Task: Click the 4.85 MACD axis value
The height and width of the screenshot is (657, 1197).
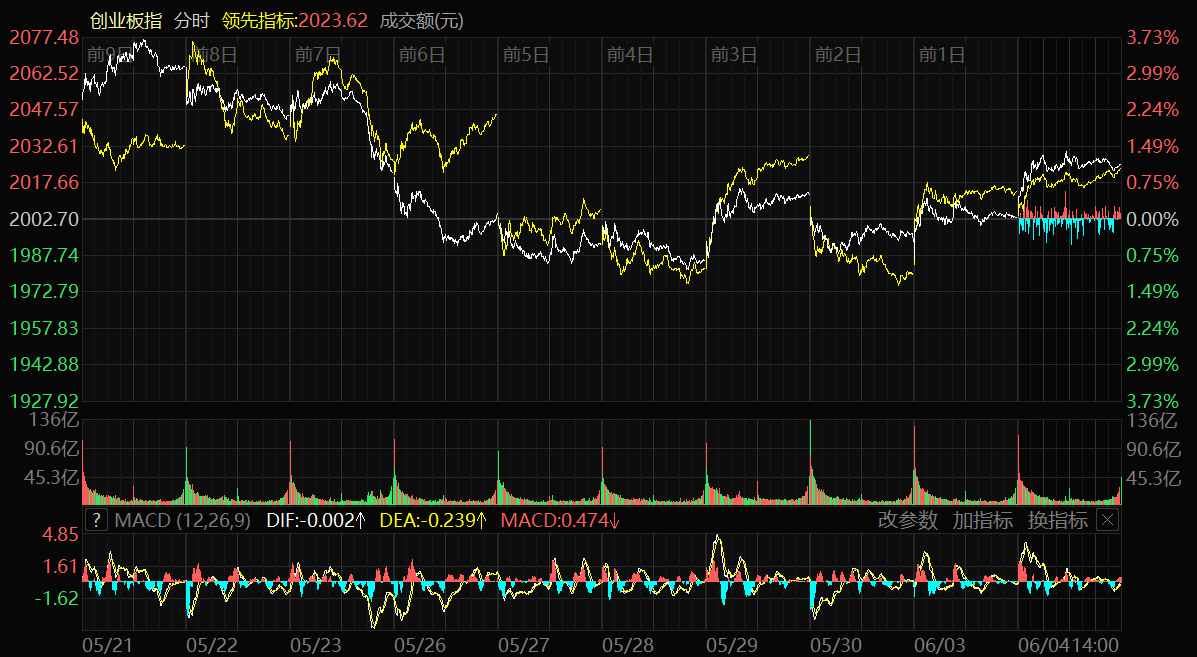Action: click(x=61, y=534)
